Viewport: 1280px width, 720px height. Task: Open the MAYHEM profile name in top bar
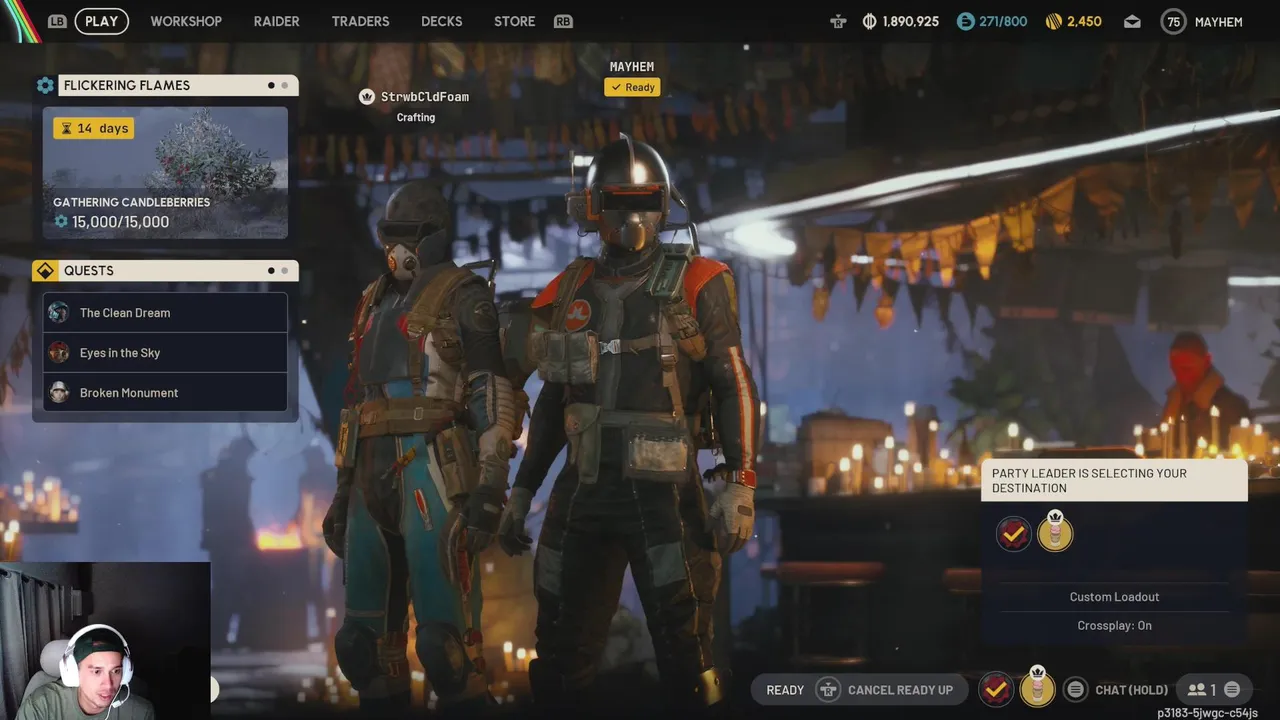[1218, 21]
